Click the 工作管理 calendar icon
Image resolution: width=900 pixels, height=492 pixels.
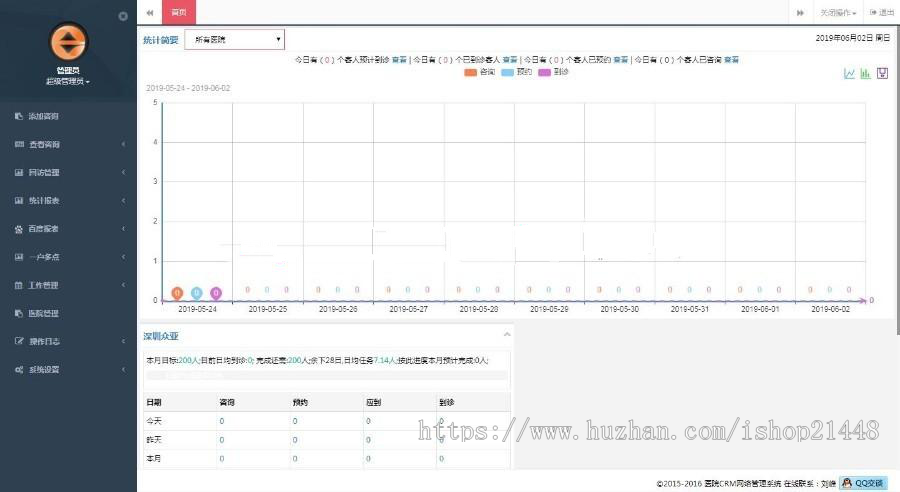[19, 285]
